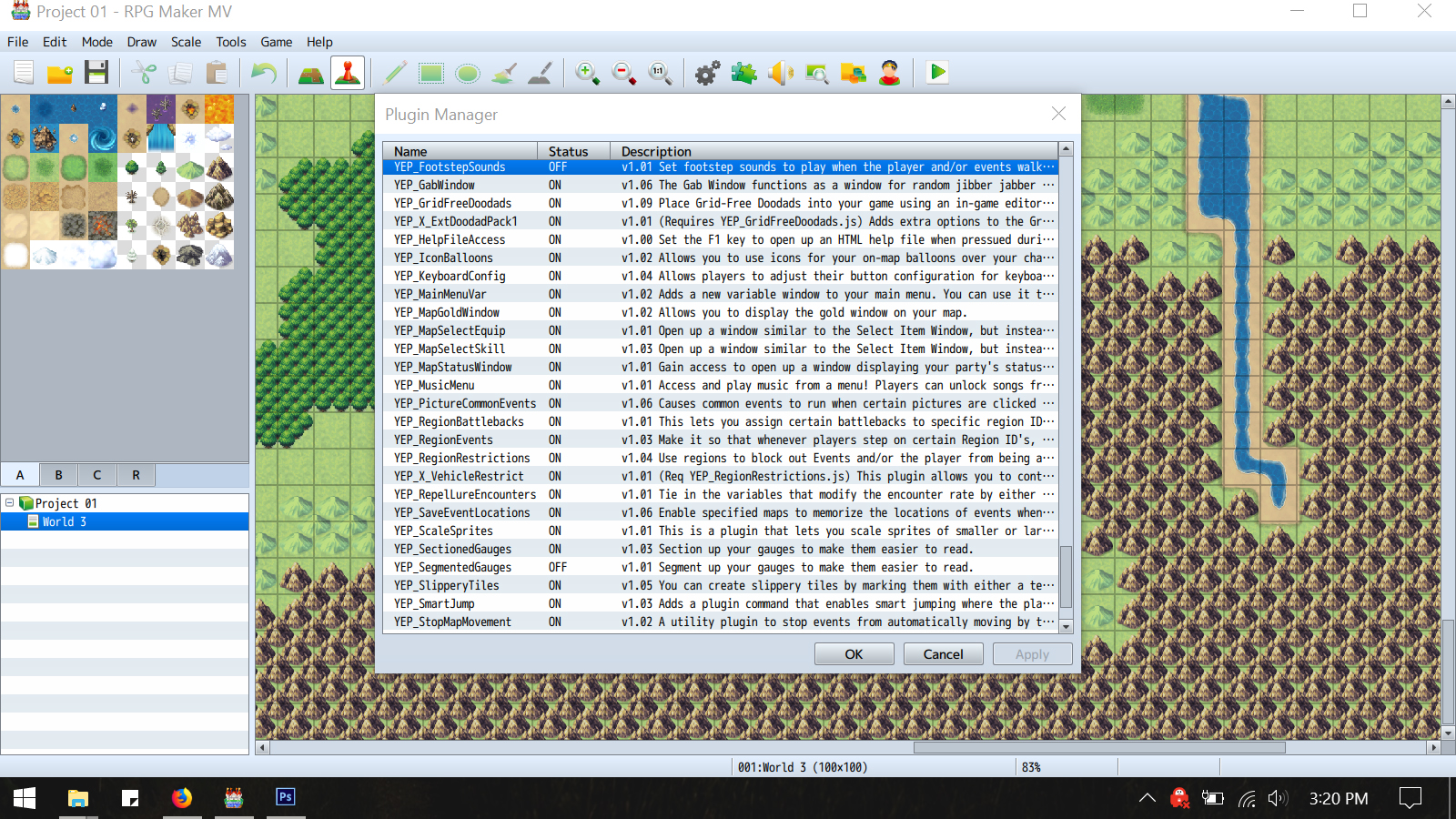This screenshot has width=1456, height=819.
Task: Select the Flood Fill bucket tool
Action: tap(504, 73)
